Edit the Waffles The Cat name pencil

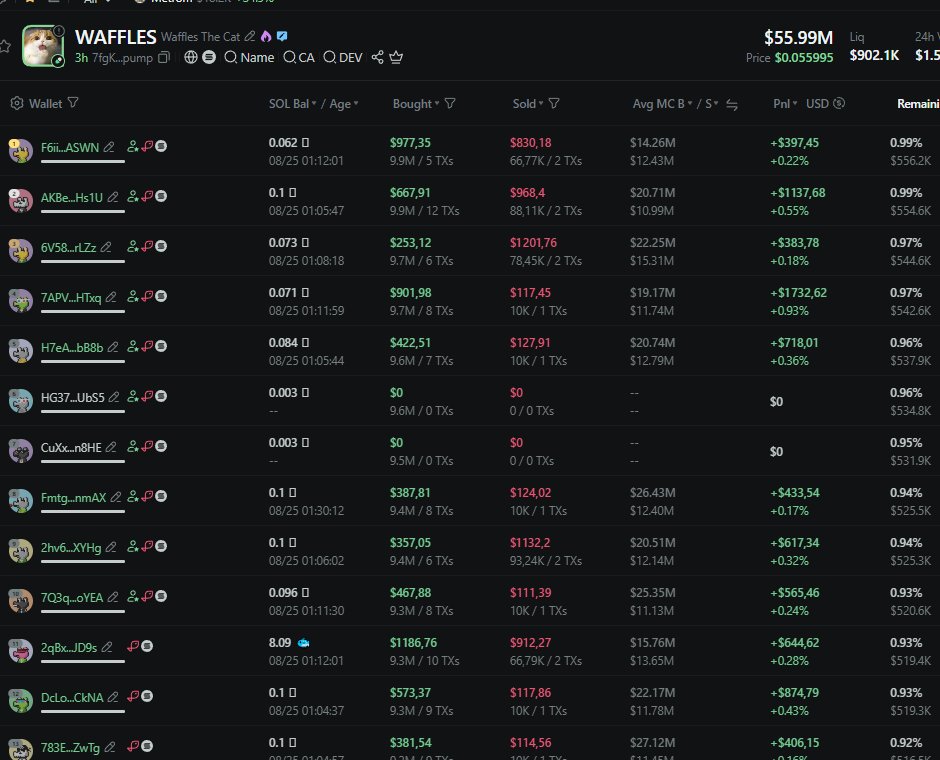249,37
